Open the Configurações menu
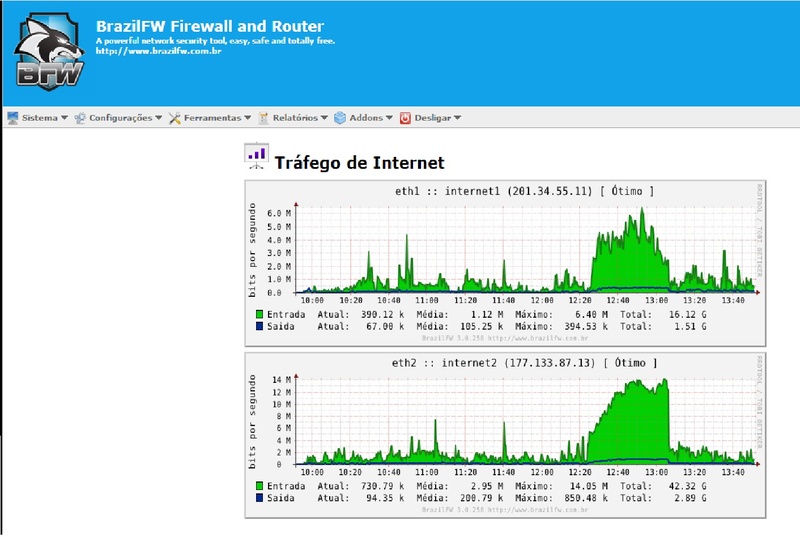 118,118
